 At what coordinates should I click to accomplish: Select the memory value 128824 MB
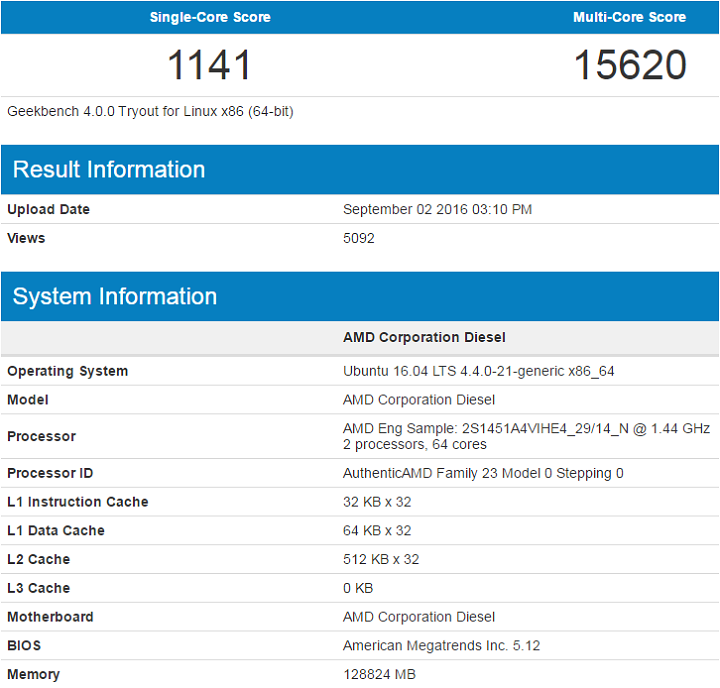pyautogui.click(x=379, y=675)
